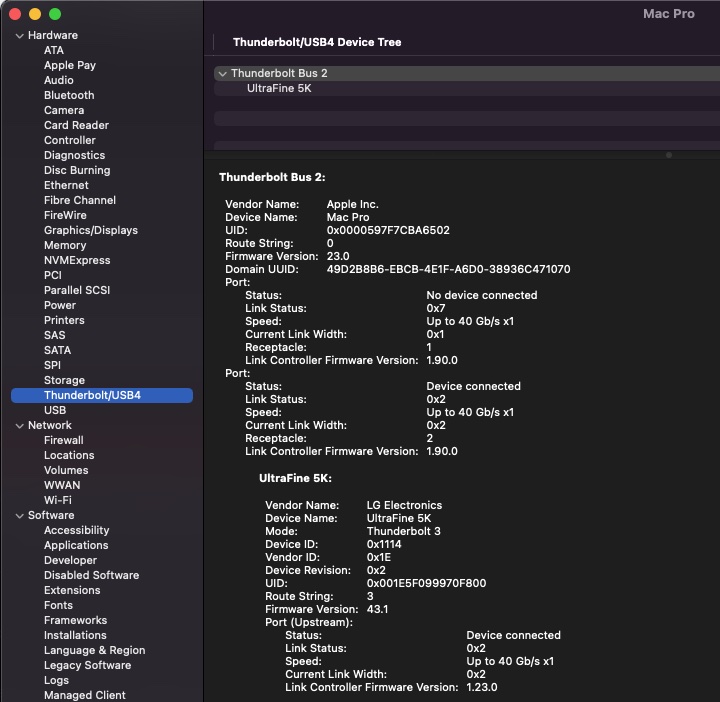Select UltraFine 5K in the device tree
The width and height of the screenshot is (720, 702).
point(279,89)
